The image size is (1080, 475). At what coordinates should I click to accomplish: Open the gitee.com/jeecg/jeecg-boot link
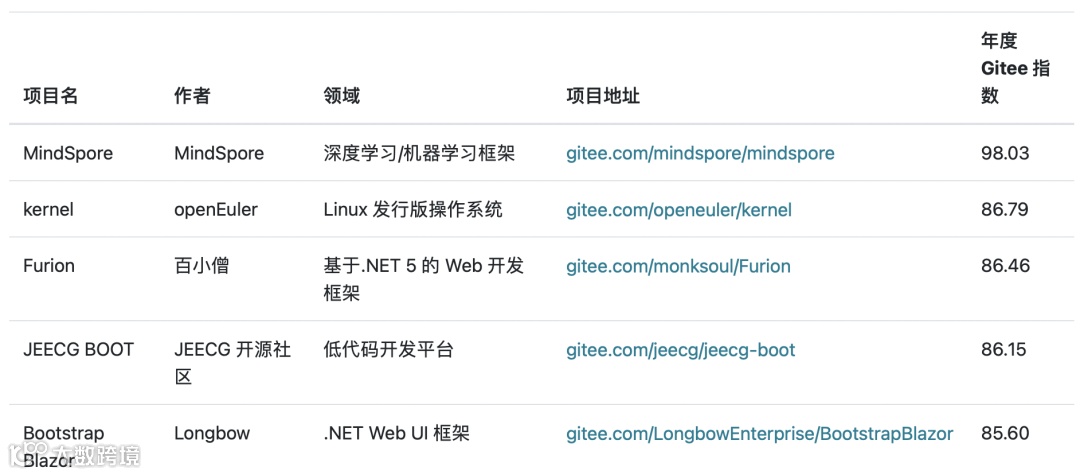pos(681,350)
